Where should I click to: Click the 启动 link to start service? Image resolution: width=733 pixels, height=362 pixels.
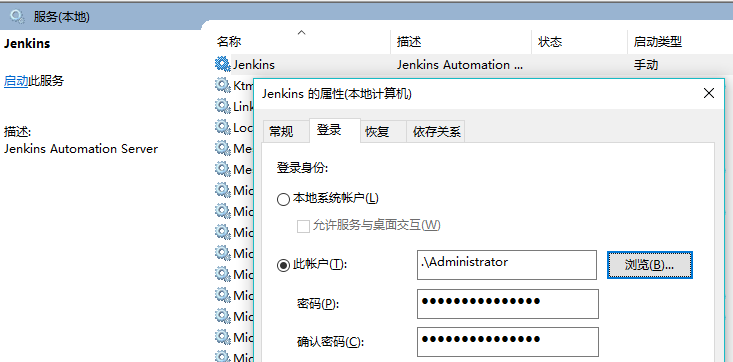(16, 81)
